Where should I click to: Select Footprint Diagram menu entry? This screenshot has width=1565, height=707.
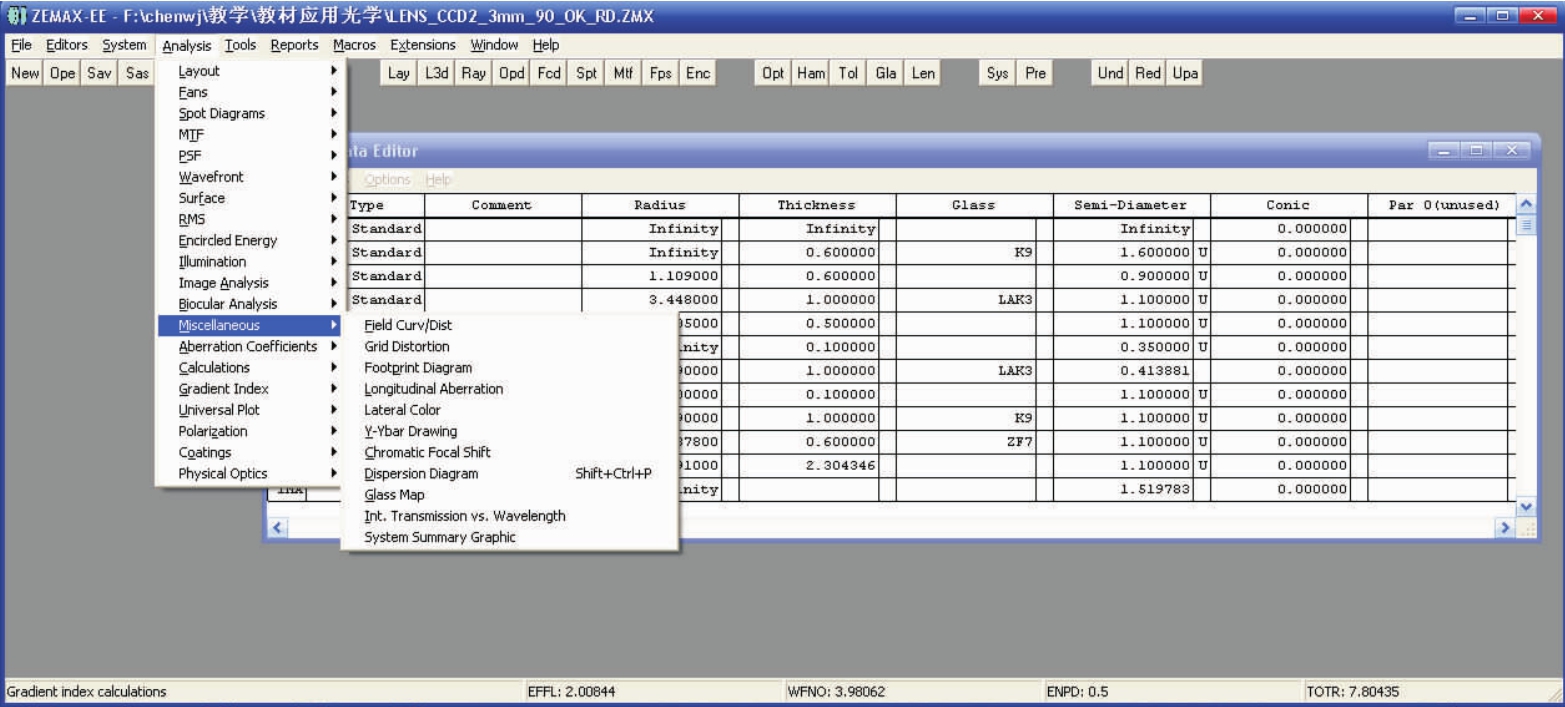pos(509,368)
